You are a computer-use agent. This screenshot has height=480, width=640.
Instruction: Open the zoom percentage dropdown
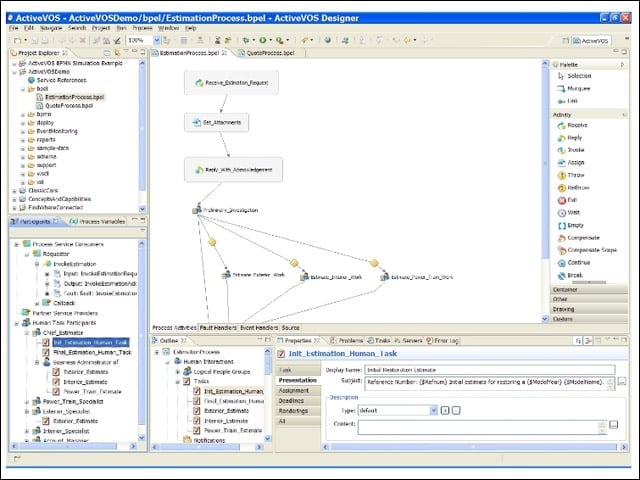(157, 40)
